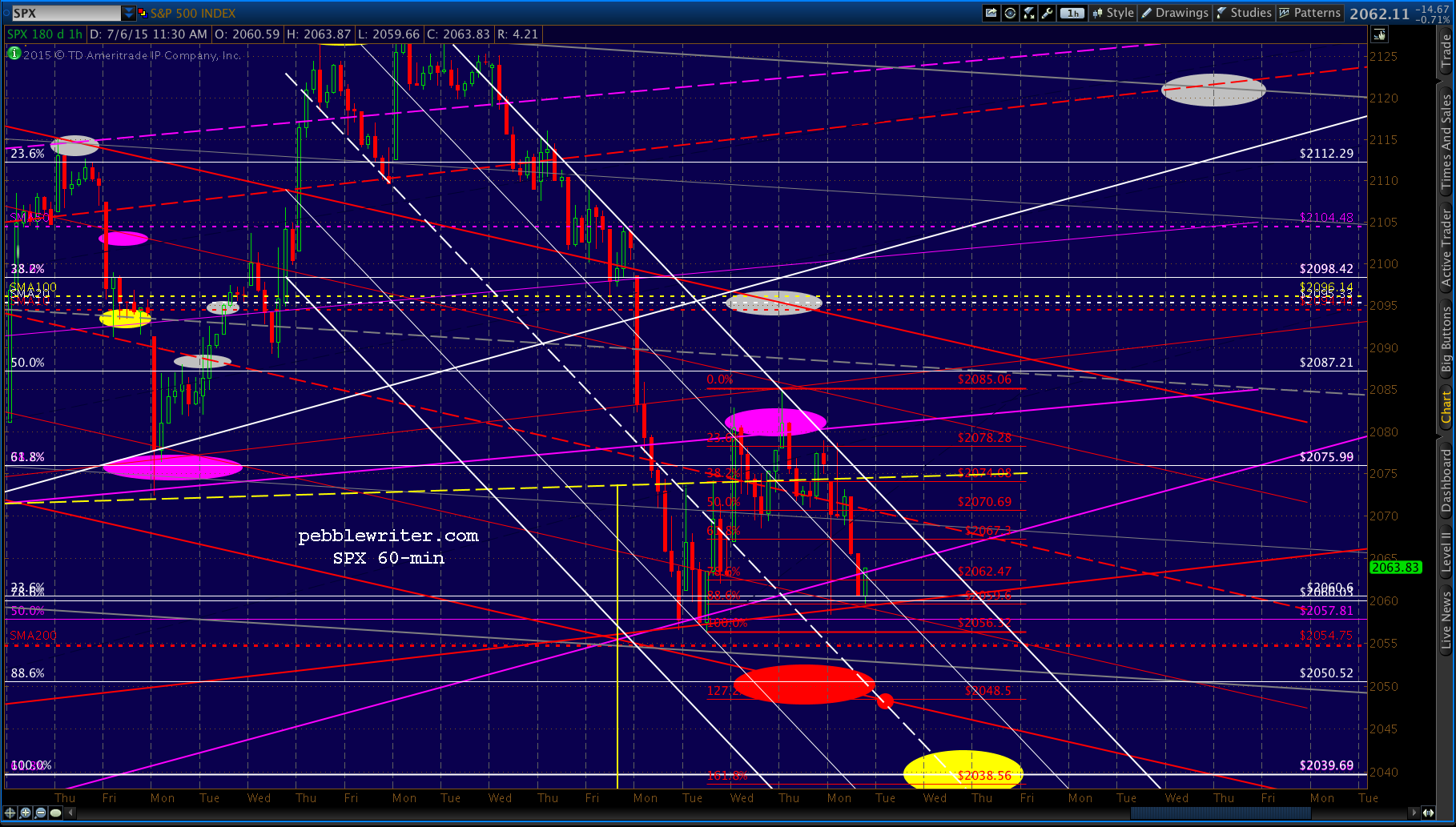Click the S&P 500 INDEX title

pyautogui.click(x=193, y=13)
